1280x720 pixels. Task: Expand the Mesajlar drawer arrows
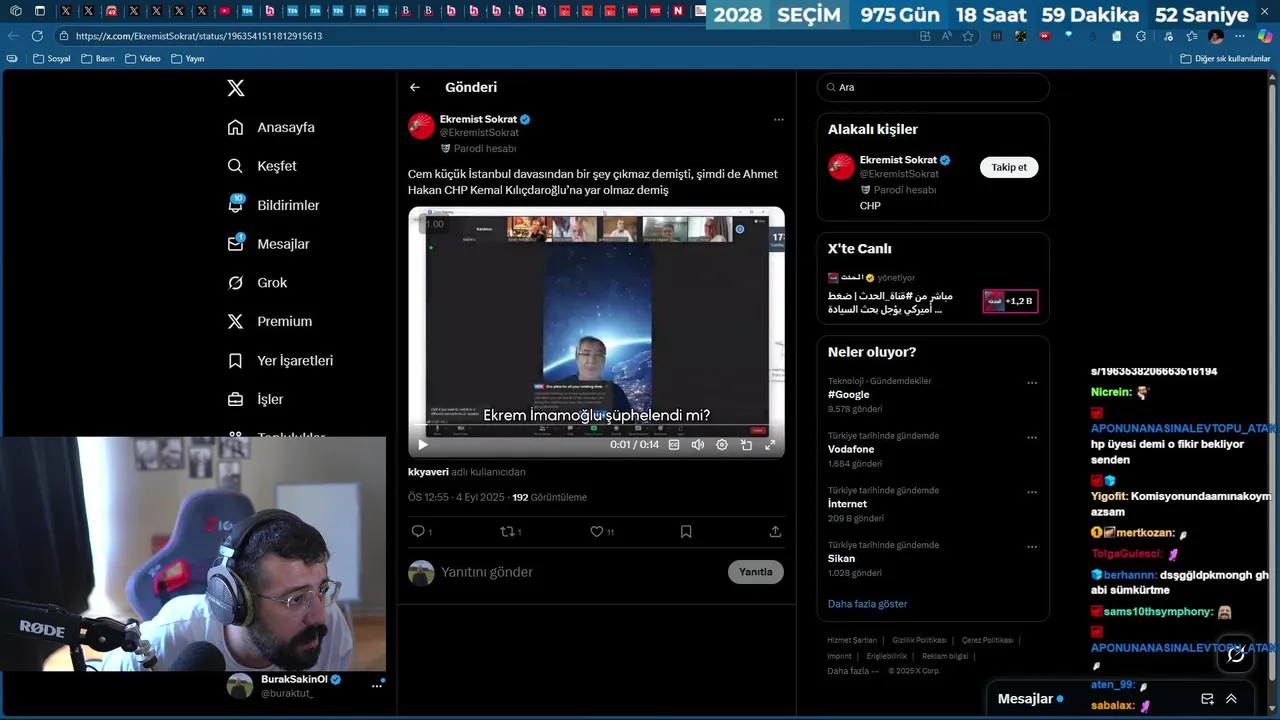tap(1231, 699)
